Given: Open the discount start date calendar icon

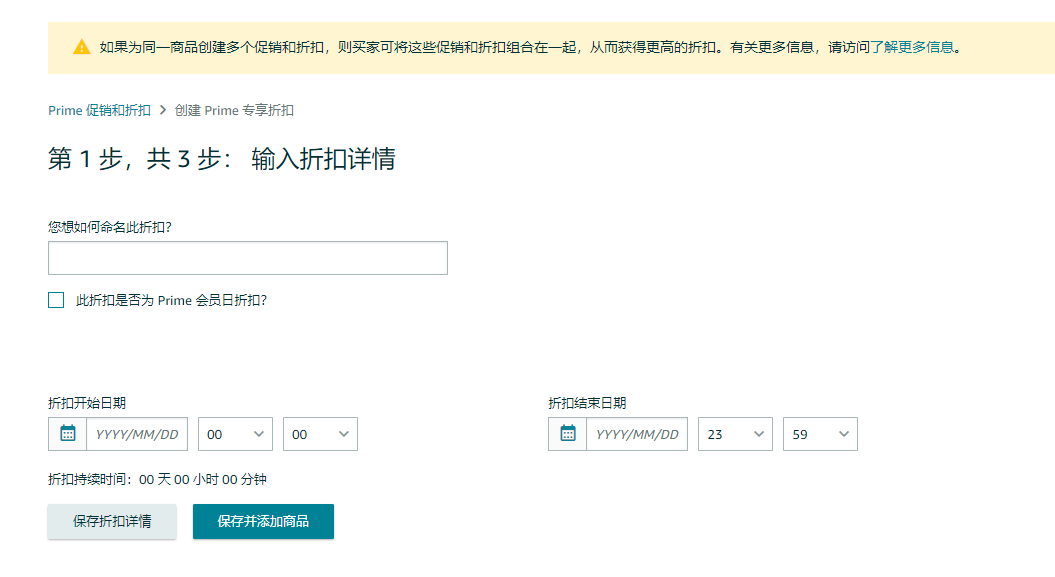Looking at the screenshot, I should (67, 434).
